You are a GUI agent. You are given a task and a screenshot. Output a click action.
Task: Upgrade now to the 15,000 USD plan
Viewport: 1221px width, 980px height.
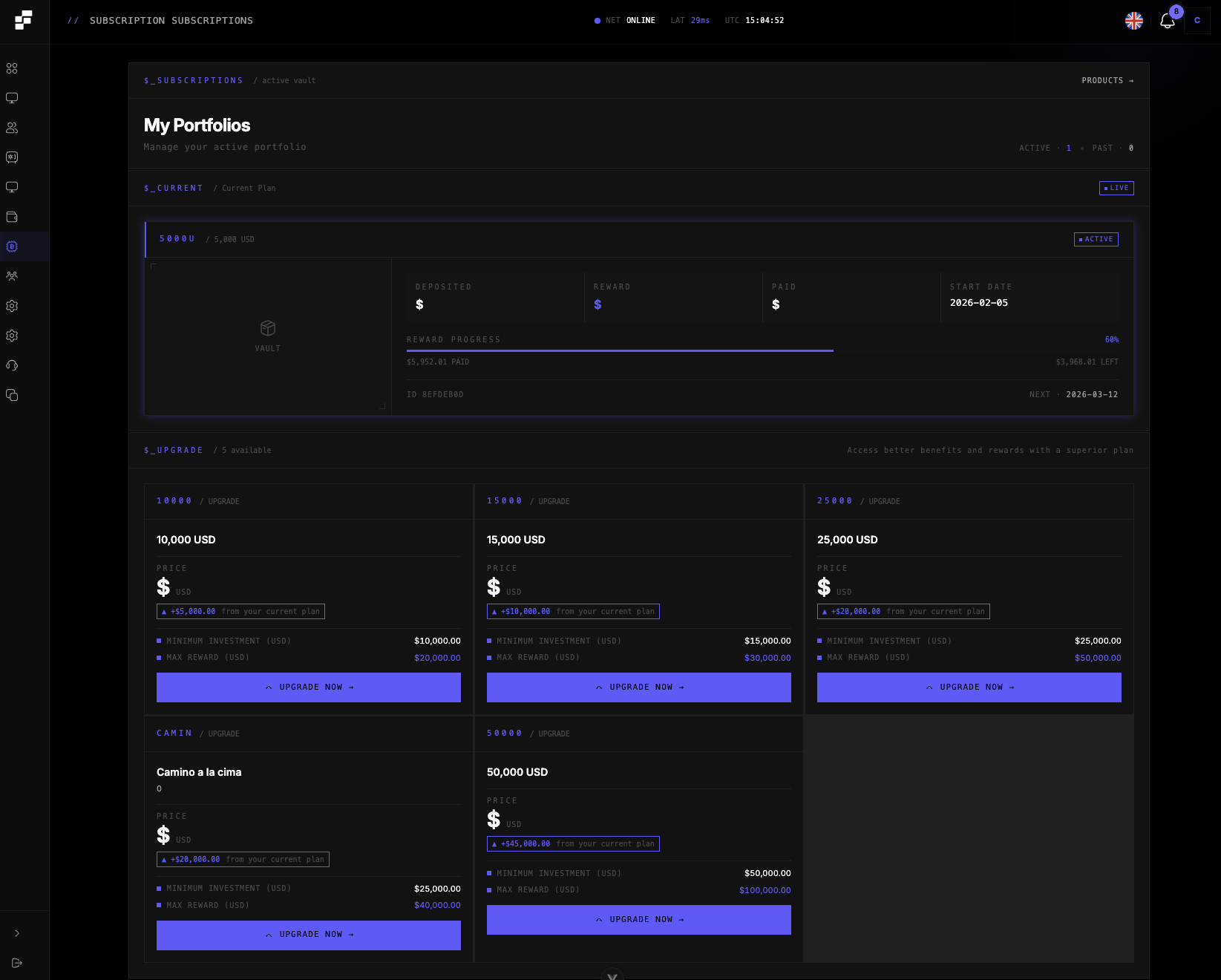[x=638, y=687]
